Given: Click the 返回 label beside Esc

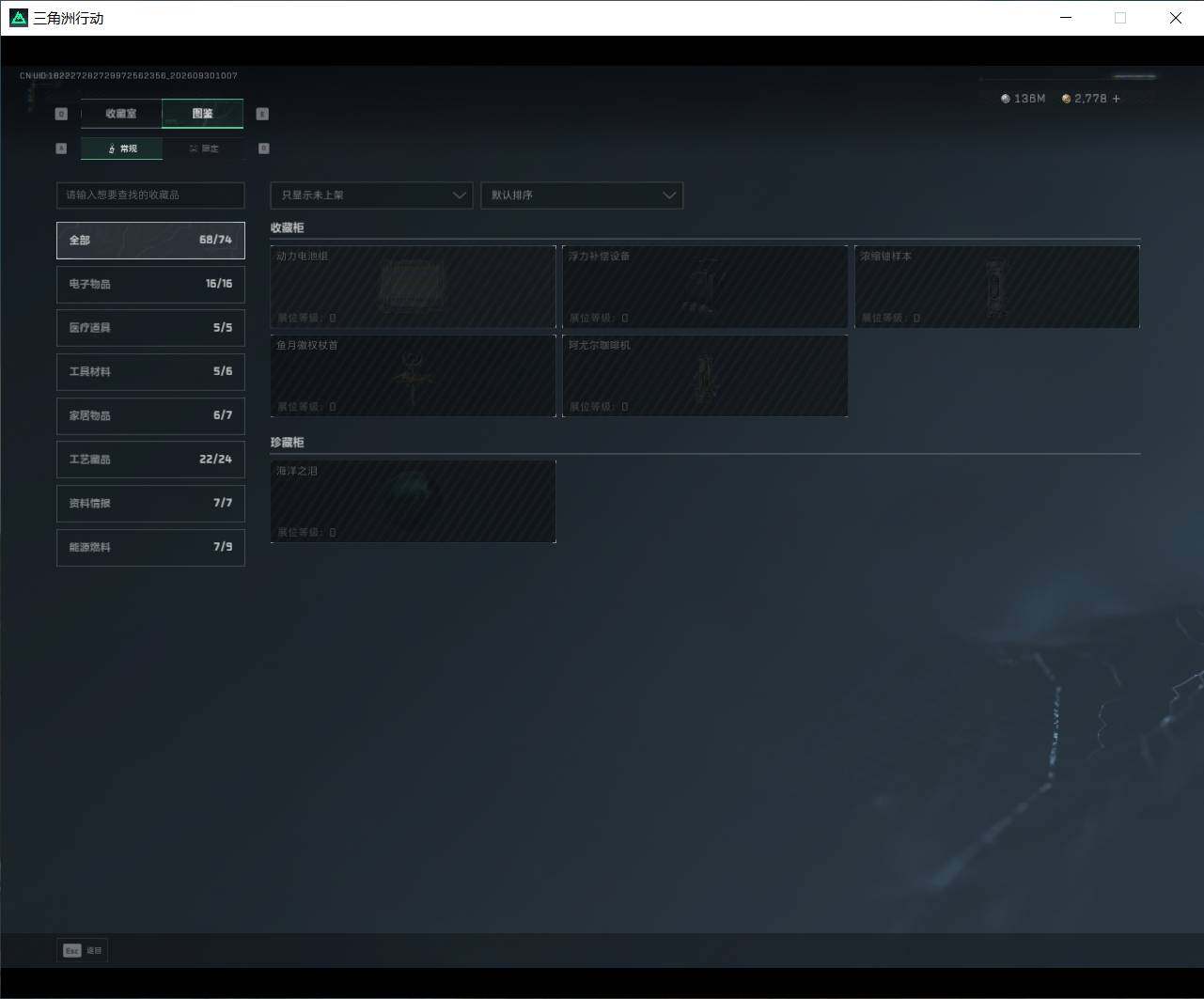Looking at the screenshot, I should pyautogui.click(x=94, y=951).
